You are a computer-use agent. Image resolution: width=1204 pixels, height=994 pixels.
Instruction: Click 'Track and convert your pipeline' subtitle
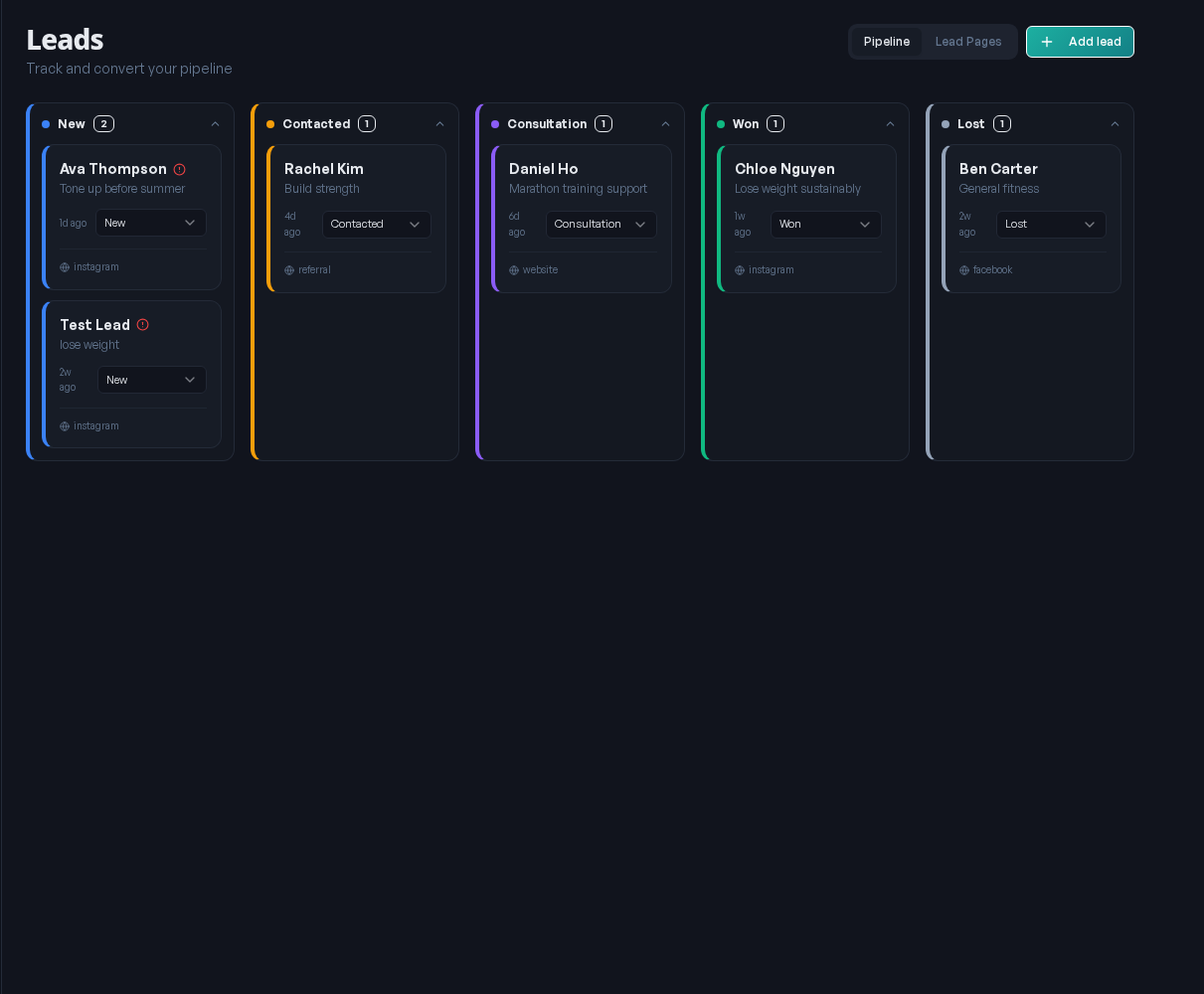pos(129,69)
